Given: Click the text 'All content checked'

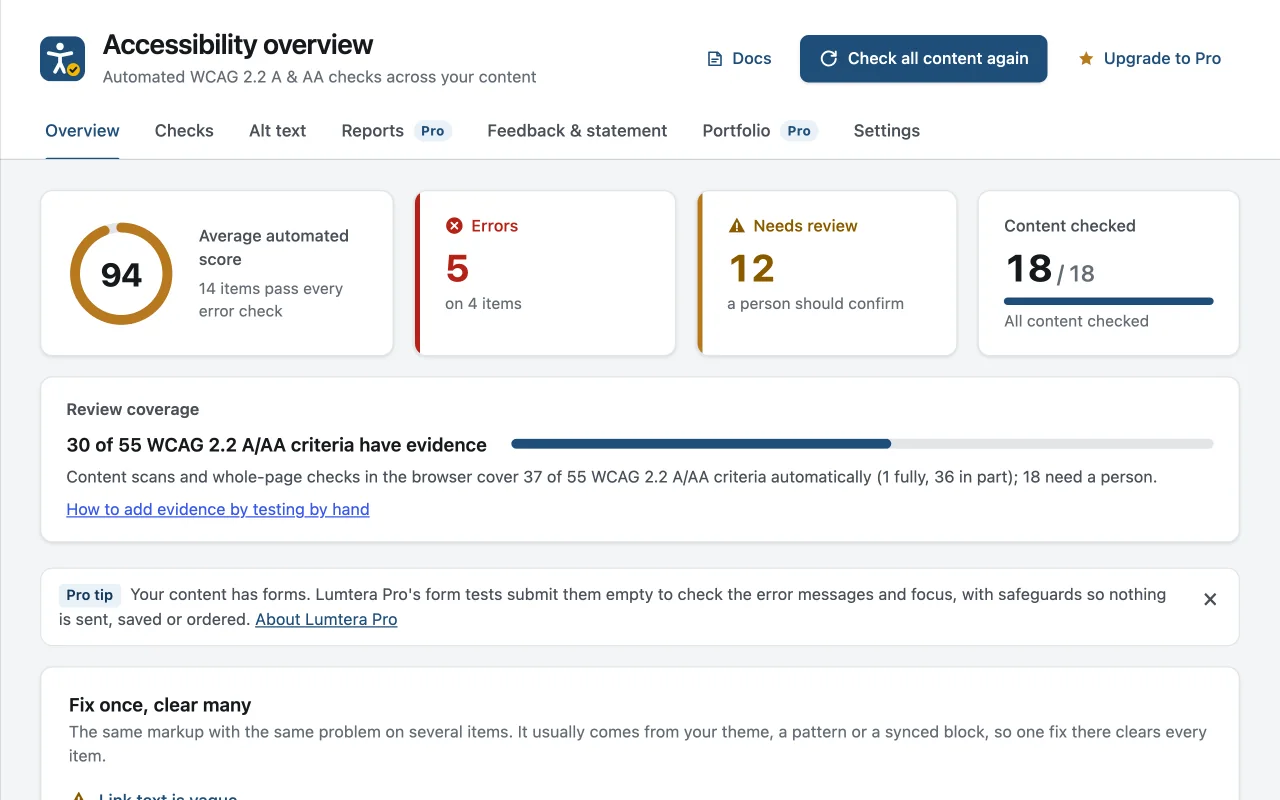Looking at the screenshot, I should [1076, 321].
